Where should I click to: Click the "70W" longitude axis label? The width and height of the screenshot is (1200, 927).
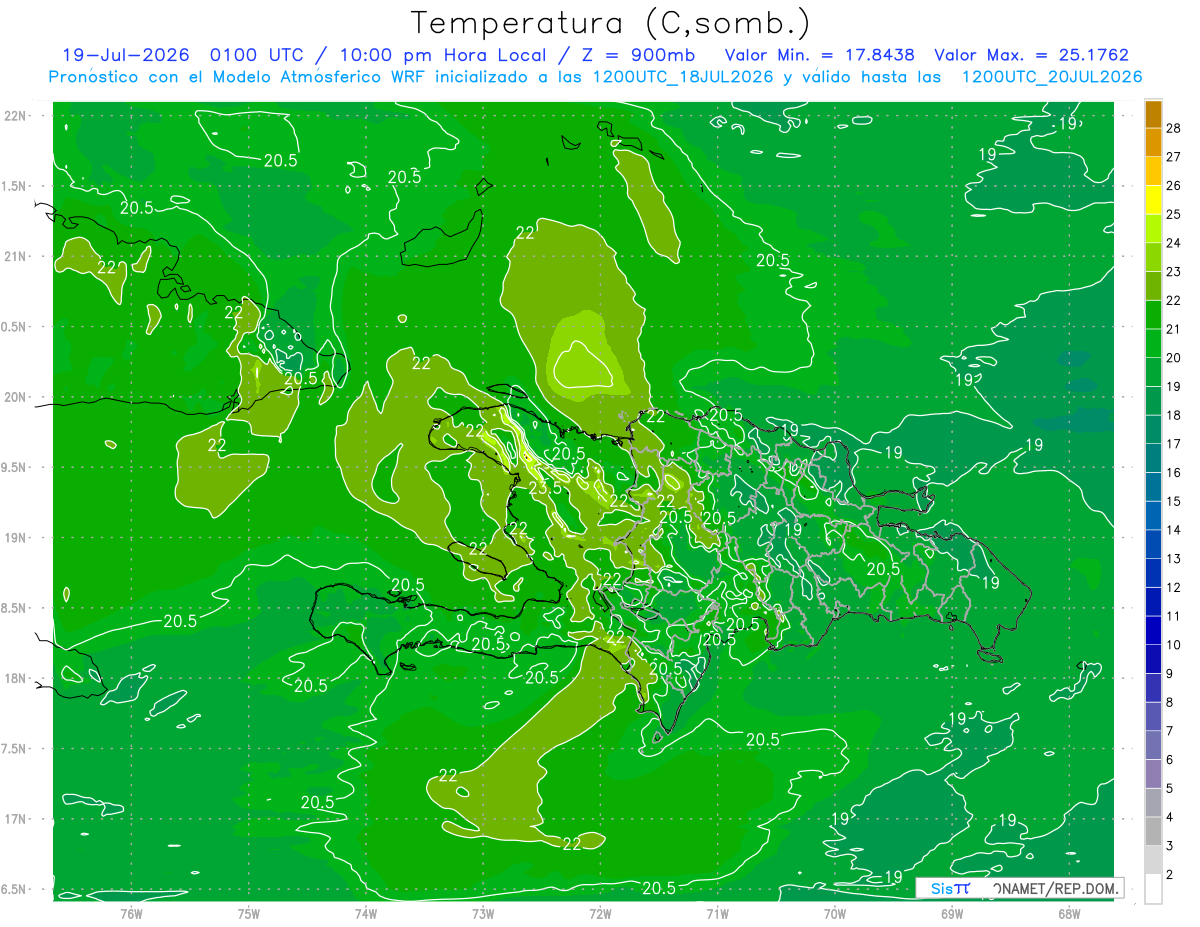click(x=835, y=913)
